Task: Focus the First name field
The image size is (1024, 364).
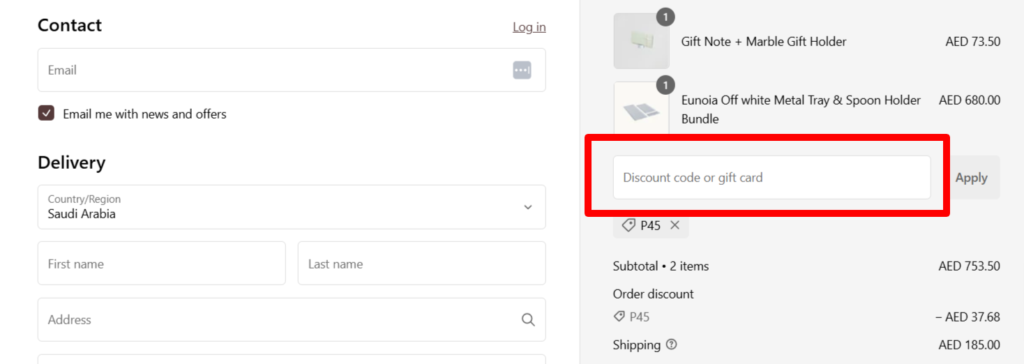Action: coord(161,263)
